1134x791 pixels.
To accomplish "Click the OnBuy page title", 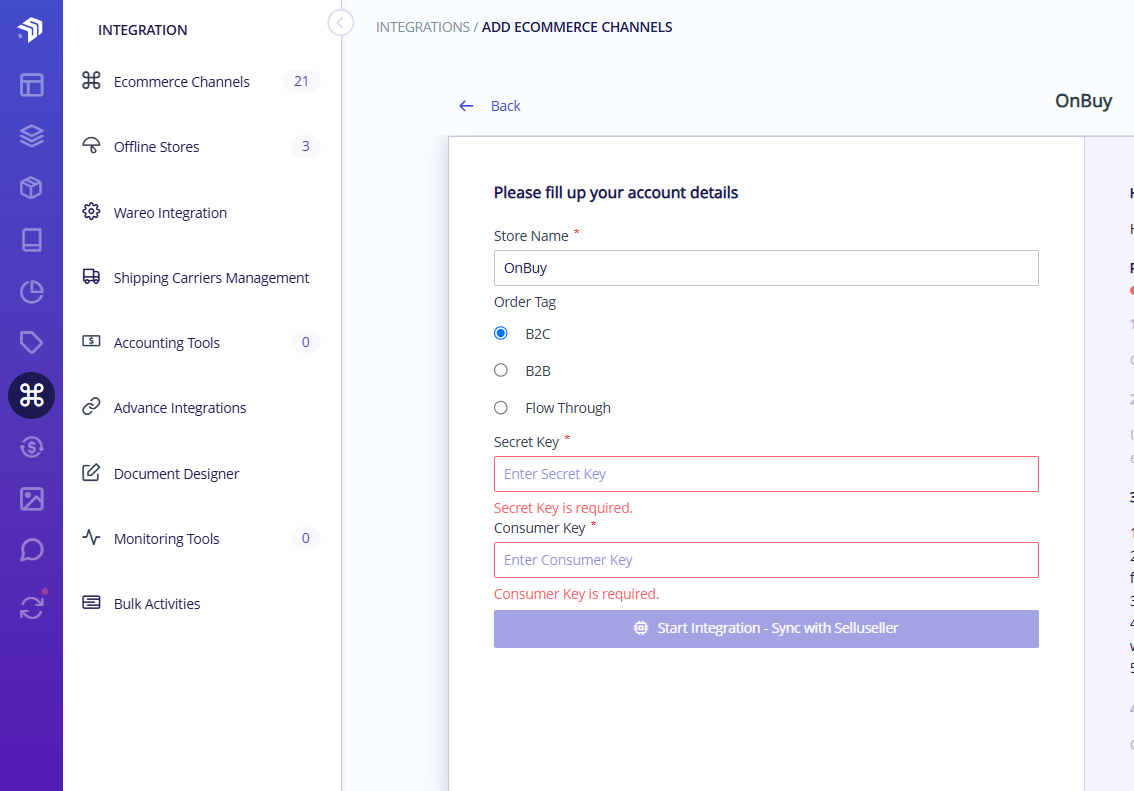I will tap(1083, 101).
